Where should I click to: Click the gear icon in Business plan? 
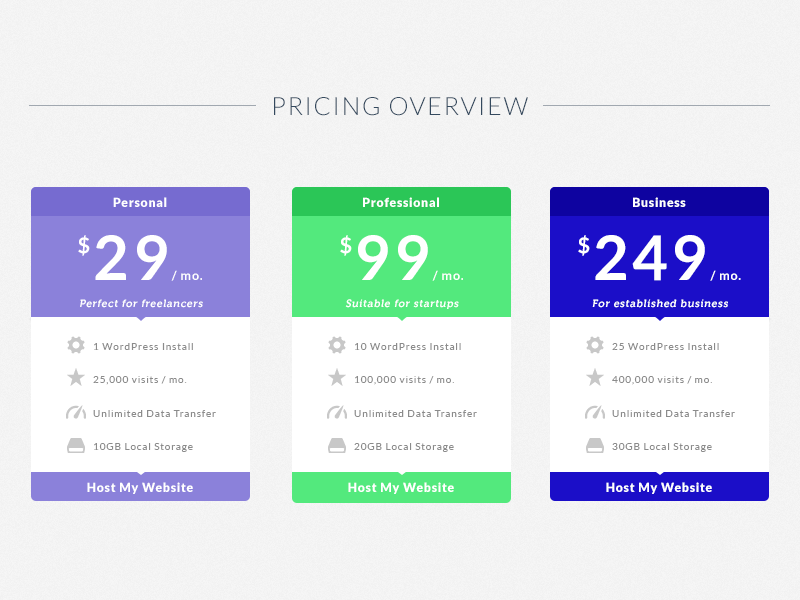tap(595, 345)
